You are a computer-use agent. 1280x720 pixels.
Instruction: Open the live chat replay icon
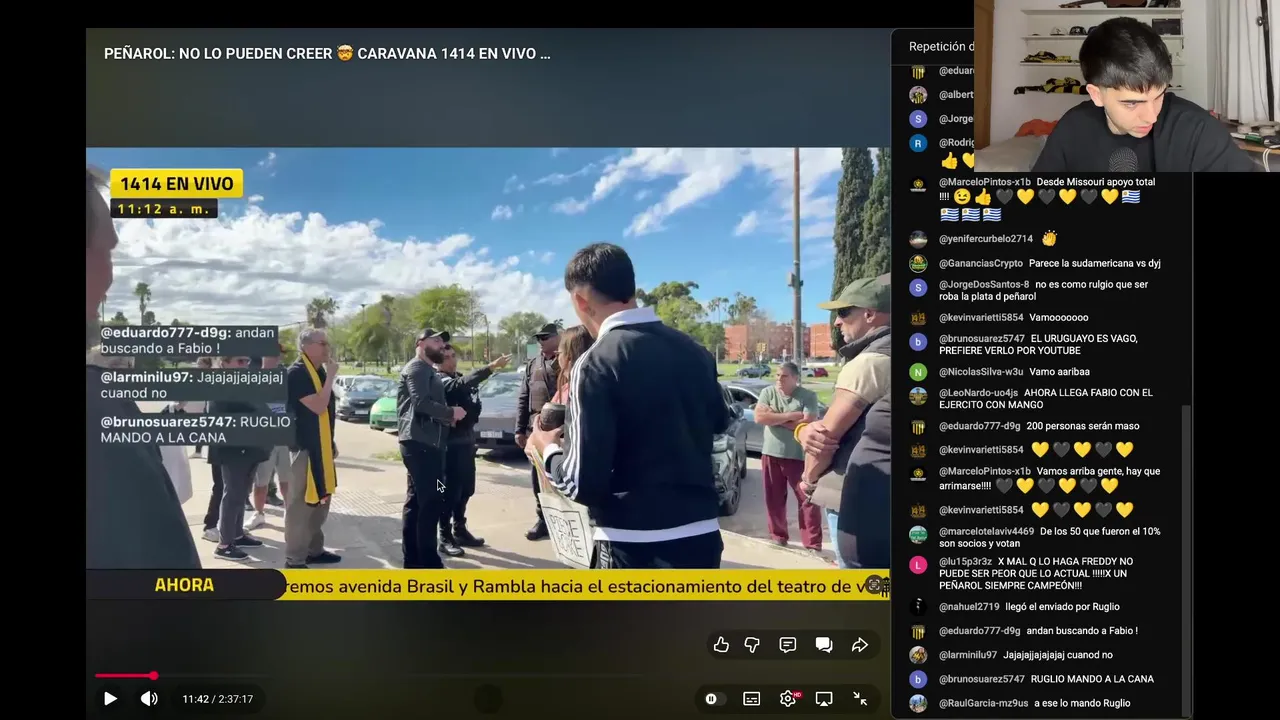[824, 645]
